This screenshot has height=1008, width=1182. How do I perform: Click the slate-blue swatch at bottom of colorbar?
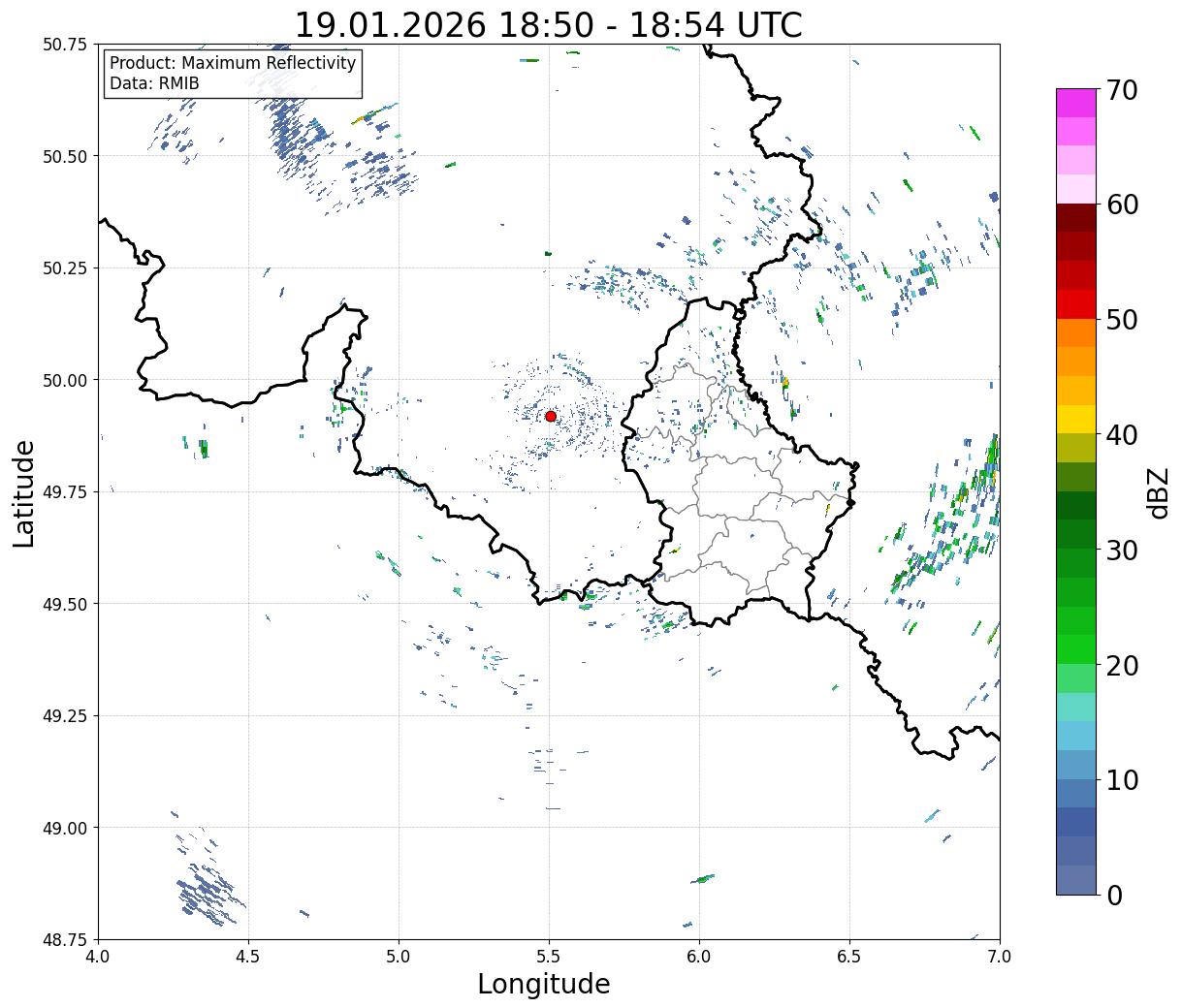tap(1076, 879)
